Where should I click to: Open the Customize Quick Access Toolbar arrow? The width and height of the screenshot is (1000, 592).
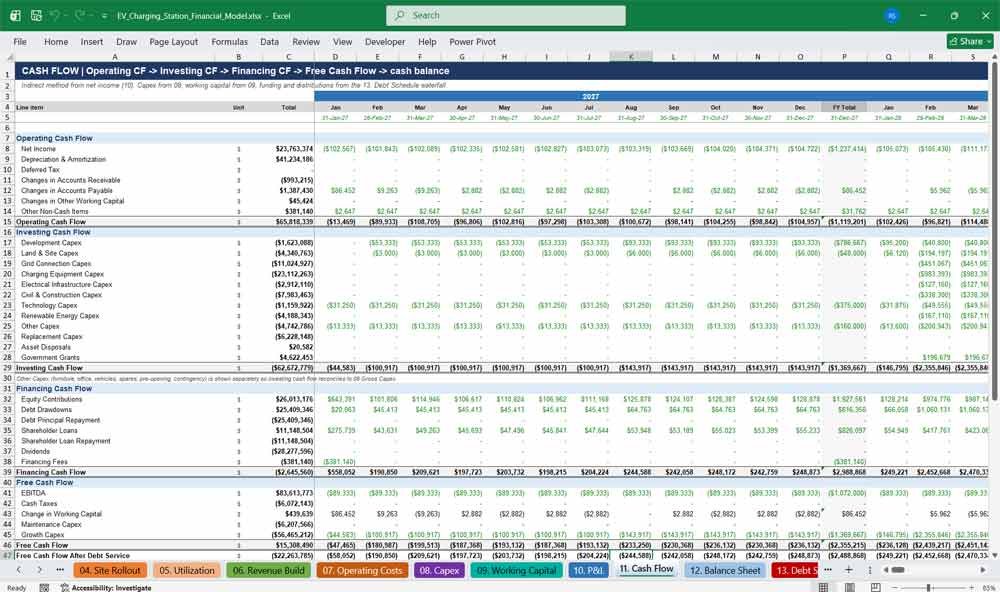pos(104,16)
